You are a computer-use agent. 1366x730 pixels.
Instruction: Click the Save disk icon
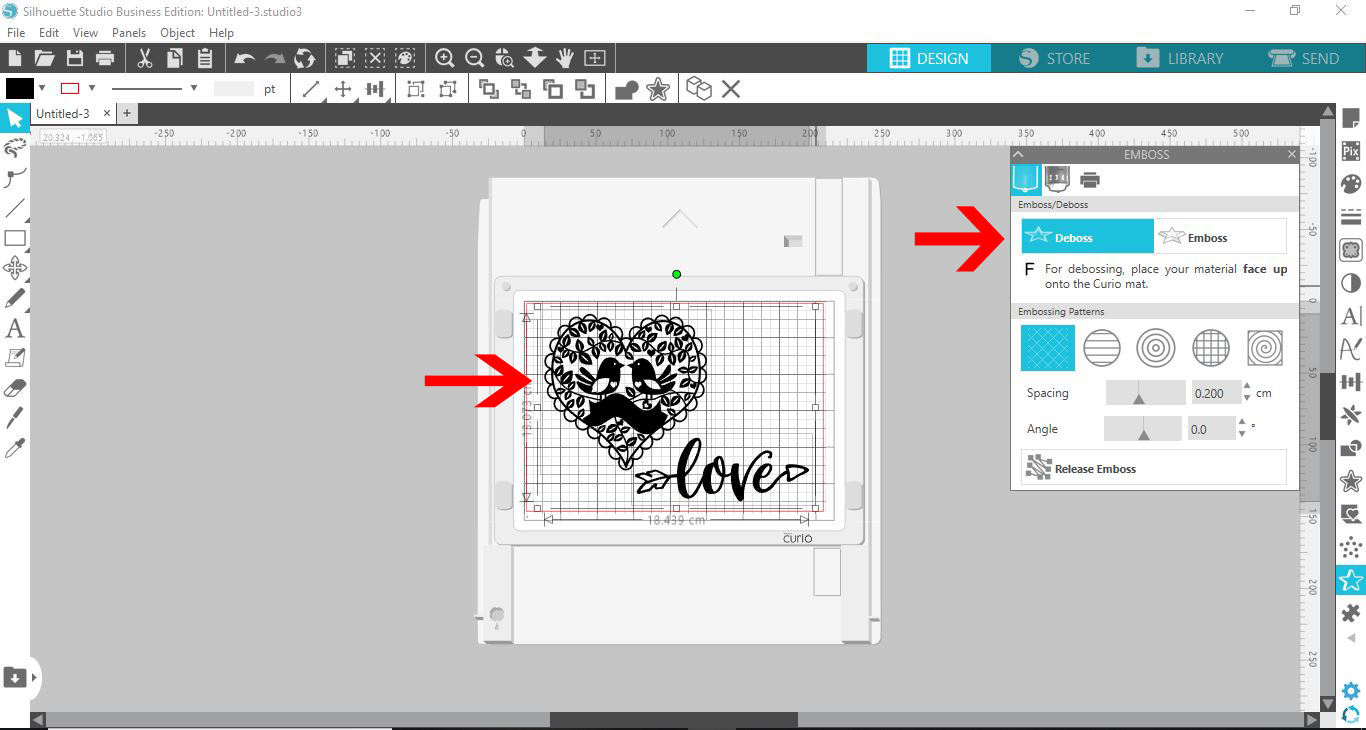(74, 58)
